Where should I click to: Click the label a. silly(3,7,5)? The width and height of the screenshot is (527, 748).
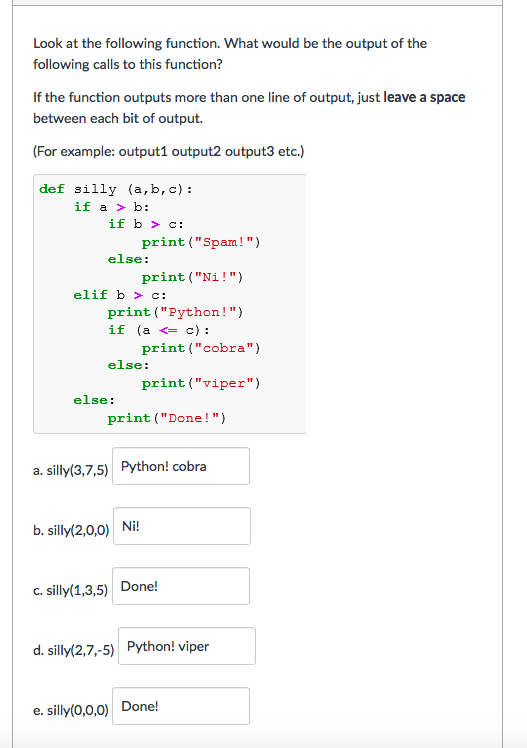(71, 471)
